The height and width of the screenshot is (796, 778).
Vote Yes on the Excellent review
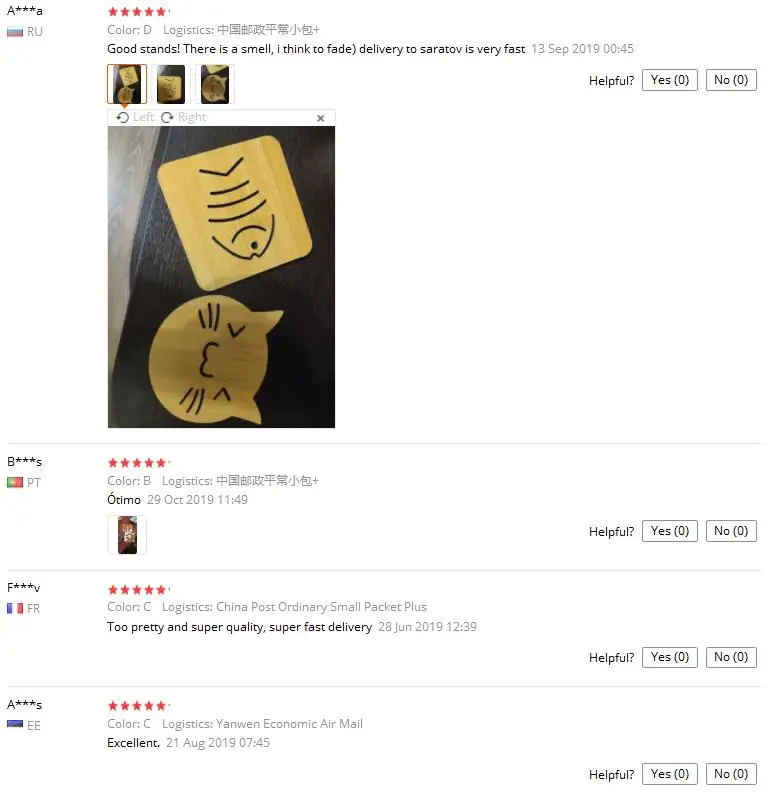coord(669,774)
